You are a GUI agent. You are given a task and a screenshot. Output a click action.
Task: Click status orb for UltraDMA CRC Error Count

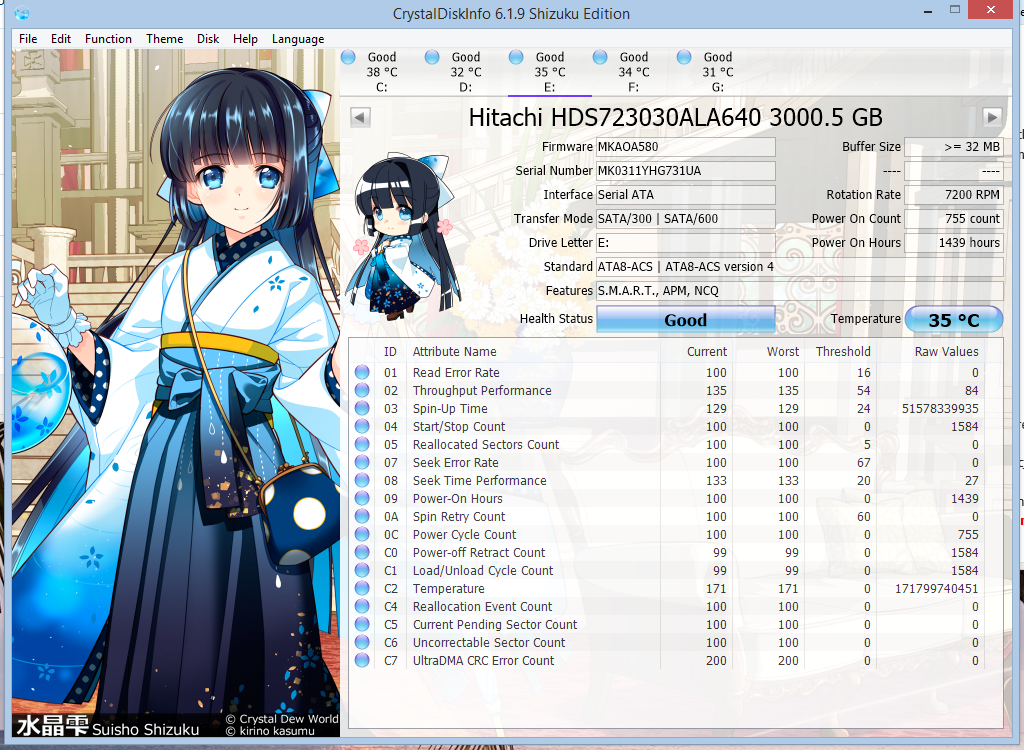362,660
